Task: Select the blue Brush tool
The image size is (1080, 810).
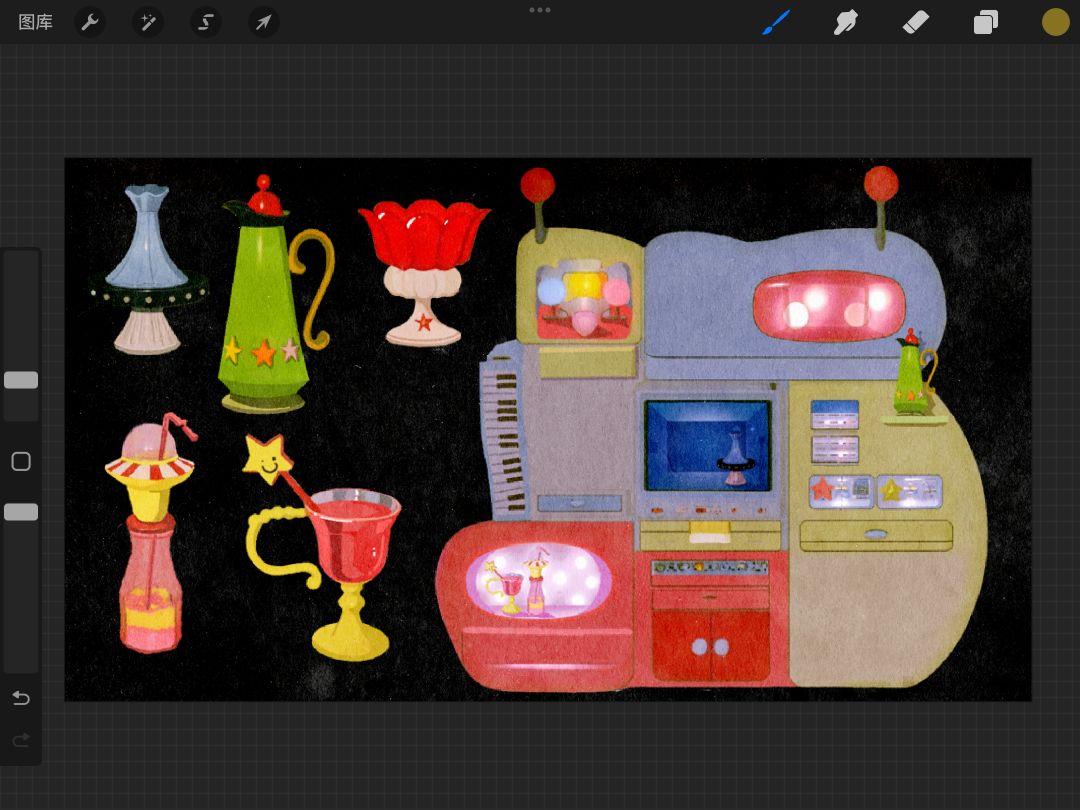Action: pyautogui.click(x=776, y=22)
